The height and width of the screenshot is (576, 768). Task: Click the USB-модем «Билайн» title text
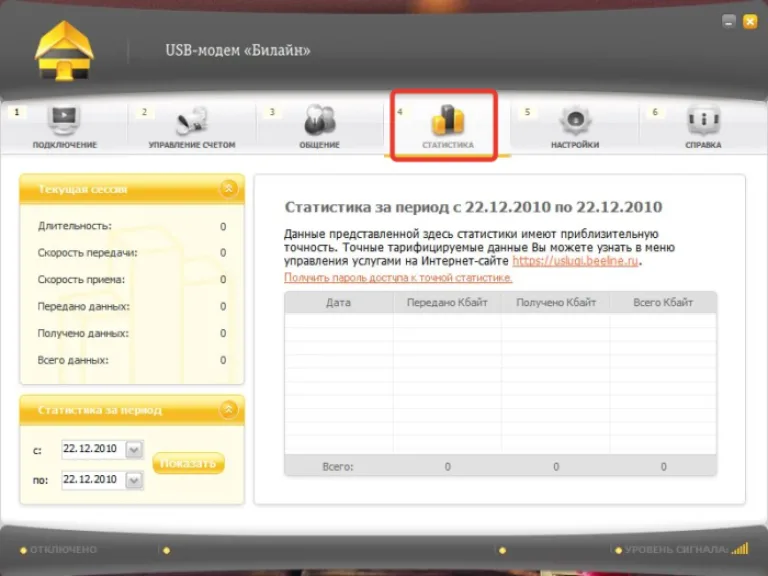[x=238, y=50]
